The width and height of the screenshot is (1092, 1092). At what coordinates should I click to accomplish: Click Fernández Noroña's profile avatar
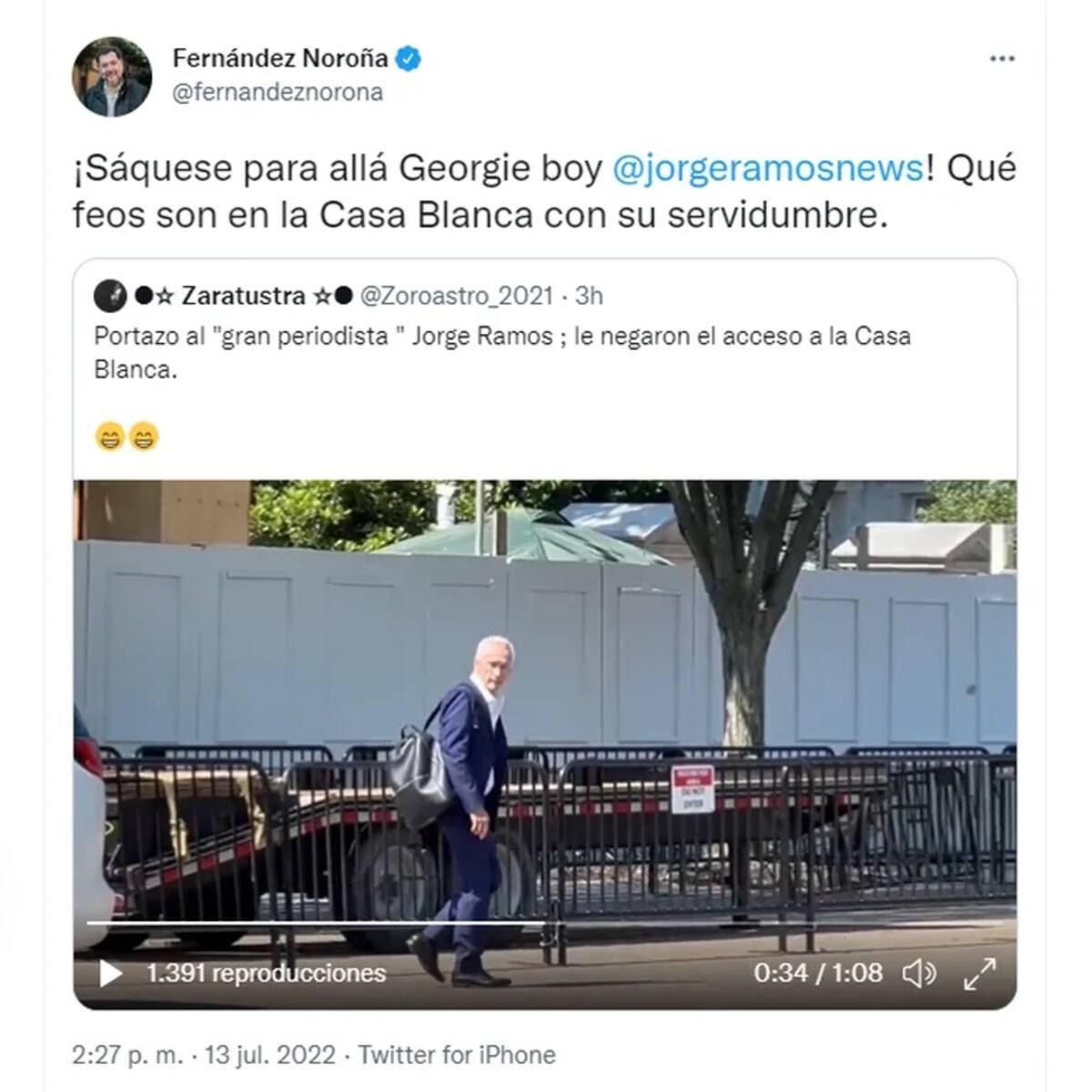(112, 76)
